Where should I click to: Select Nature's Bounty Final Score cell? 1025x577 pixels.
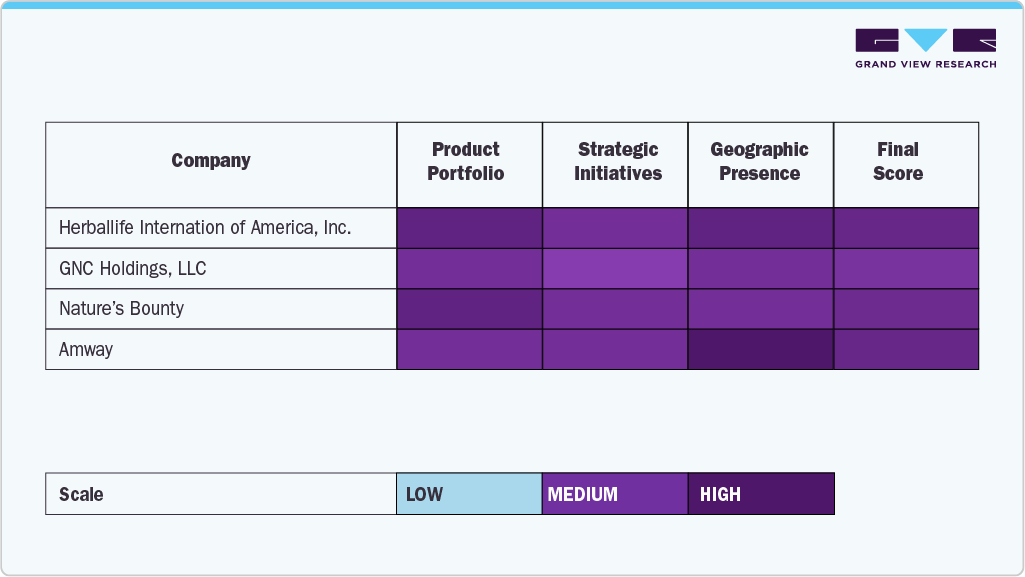(x=906, y=309)
